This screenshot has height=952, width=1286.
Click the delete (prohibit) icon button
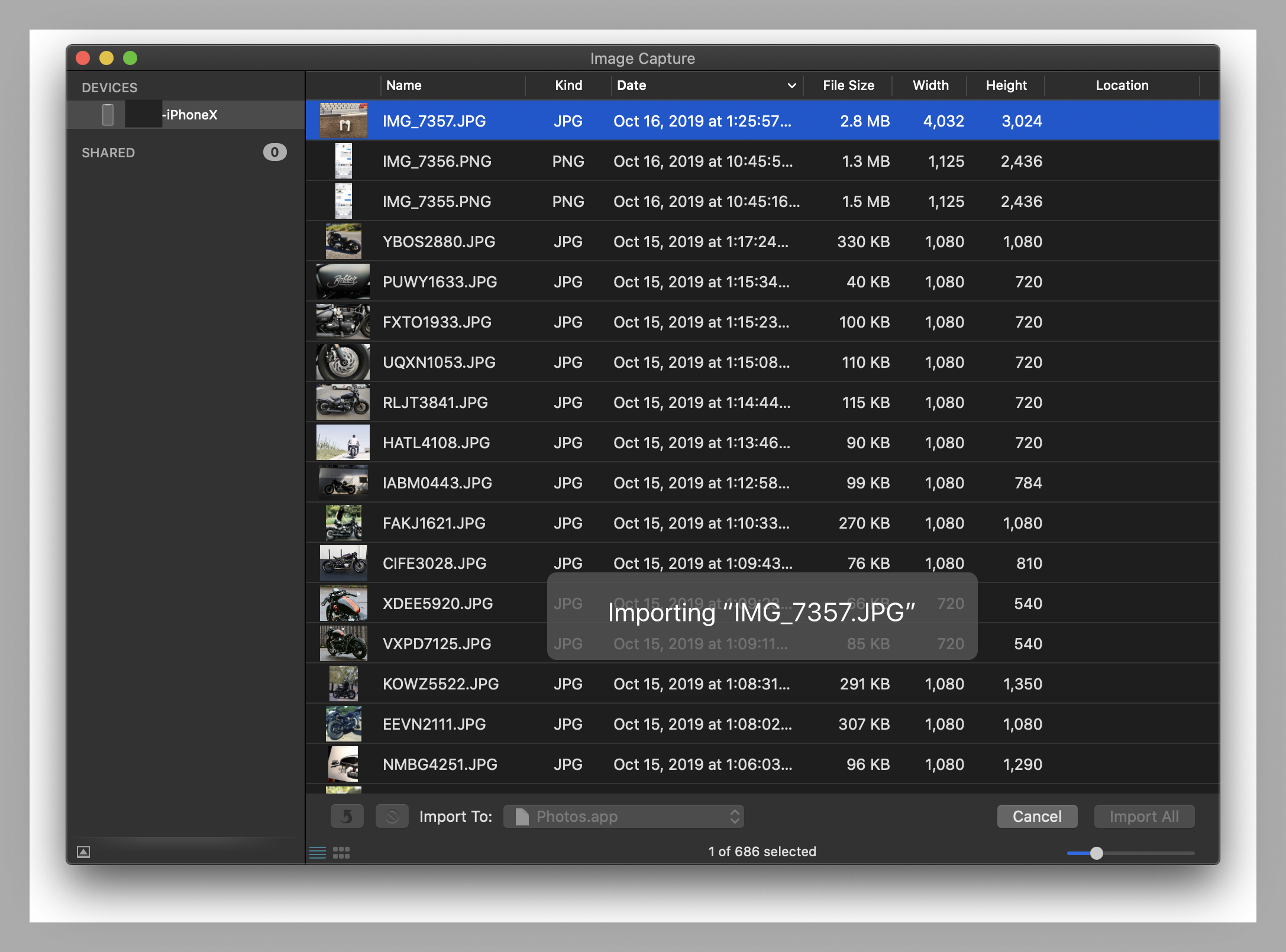(392, 817)
